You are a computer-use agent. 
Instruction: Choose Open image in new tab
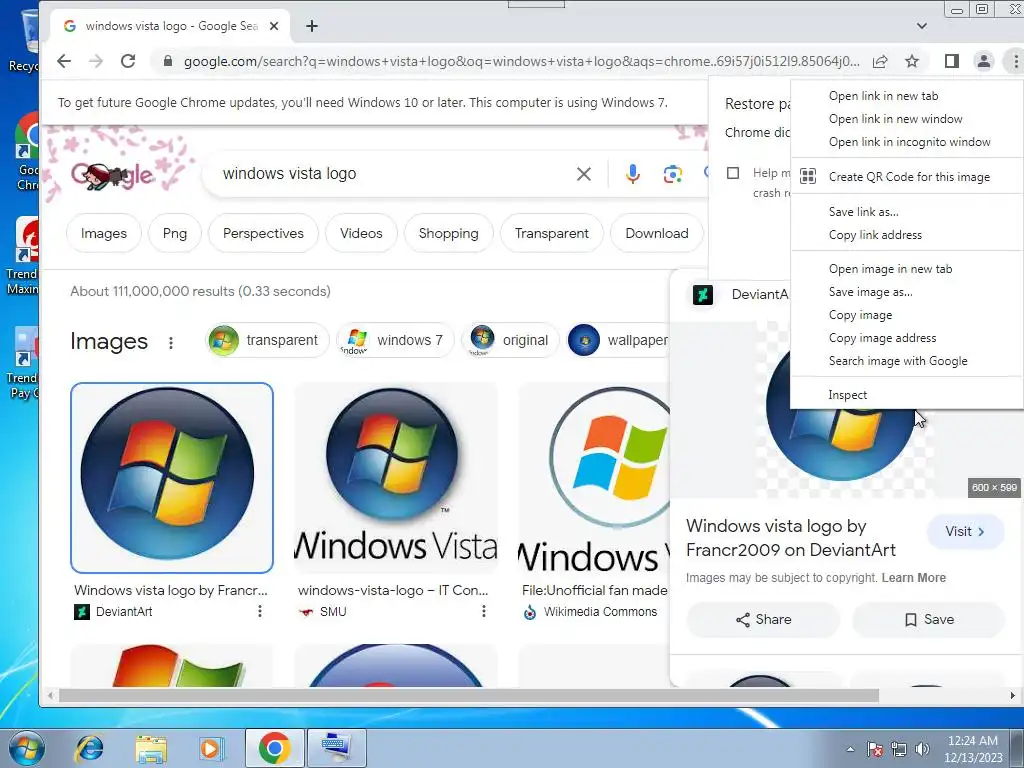click(906, 269)
